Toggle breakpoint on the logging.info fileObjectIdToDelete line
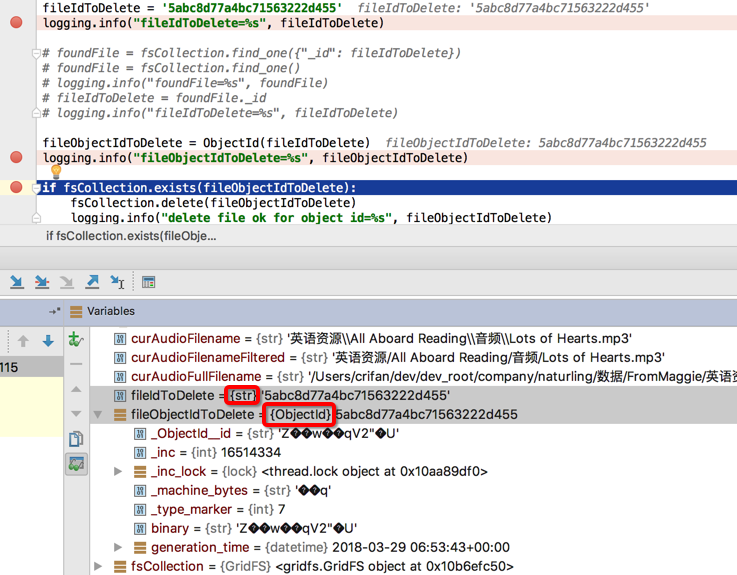 16,157
